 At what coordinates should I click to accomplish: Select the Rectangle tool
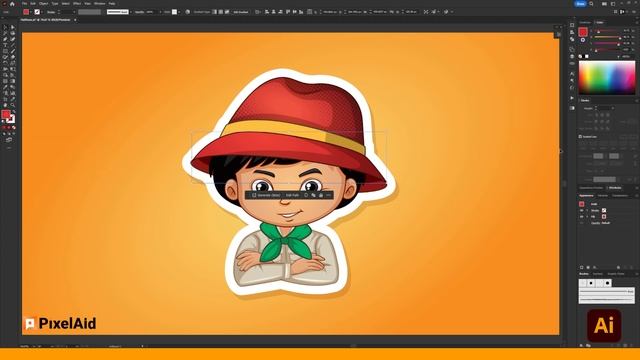5,51
